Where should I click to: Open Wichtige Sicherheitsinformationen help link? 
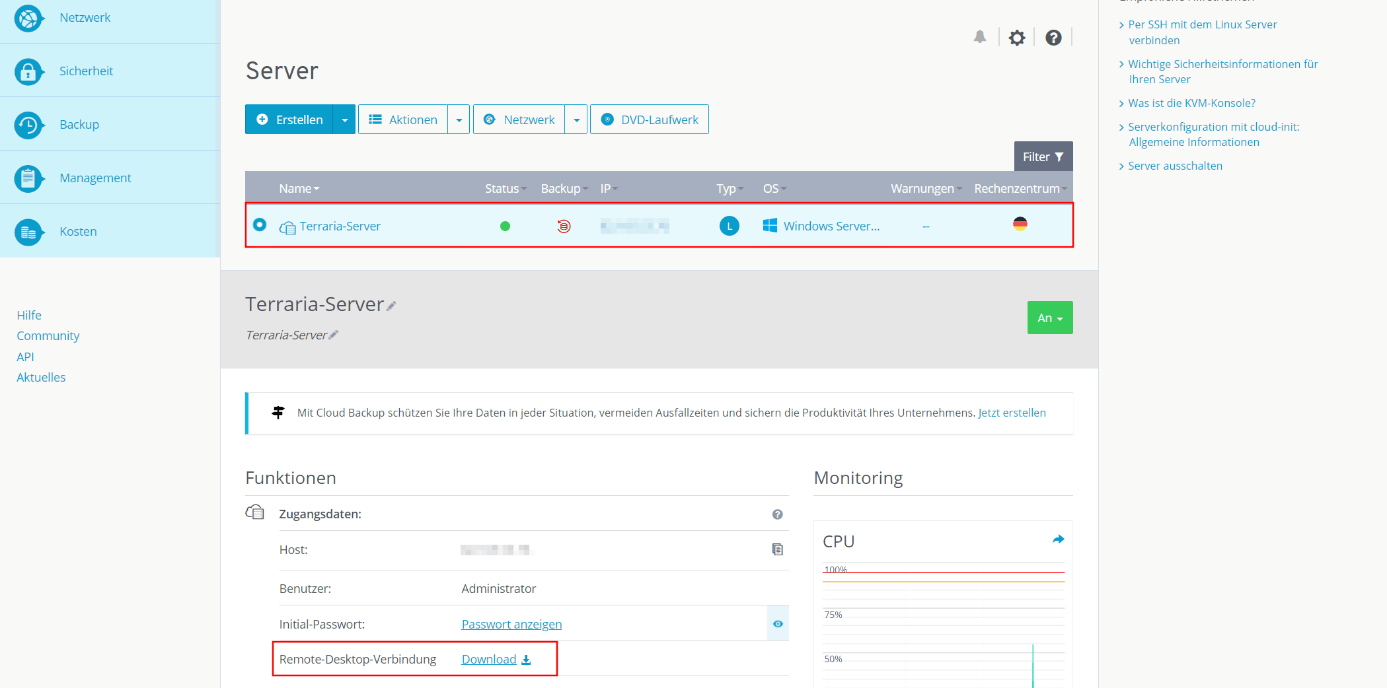[x=1223, y=71]
